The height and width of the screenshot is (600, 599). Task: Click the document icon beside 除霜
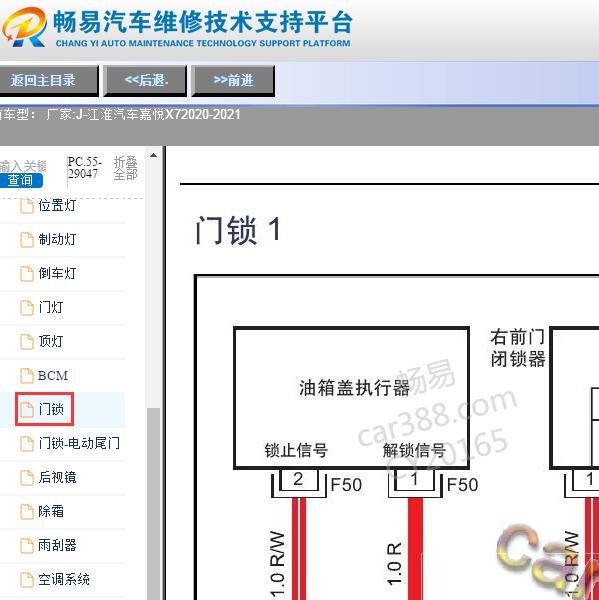click(x=26, y=512)
